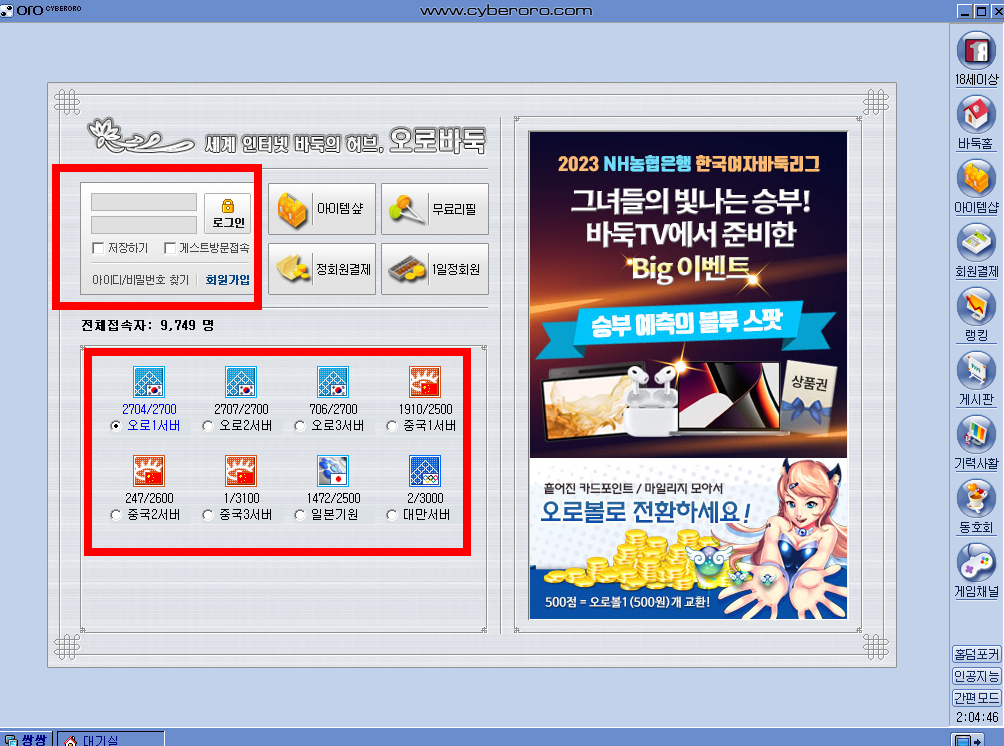
Task: Open the 기력사활 sidebar icon
Action: click(976, 435)
